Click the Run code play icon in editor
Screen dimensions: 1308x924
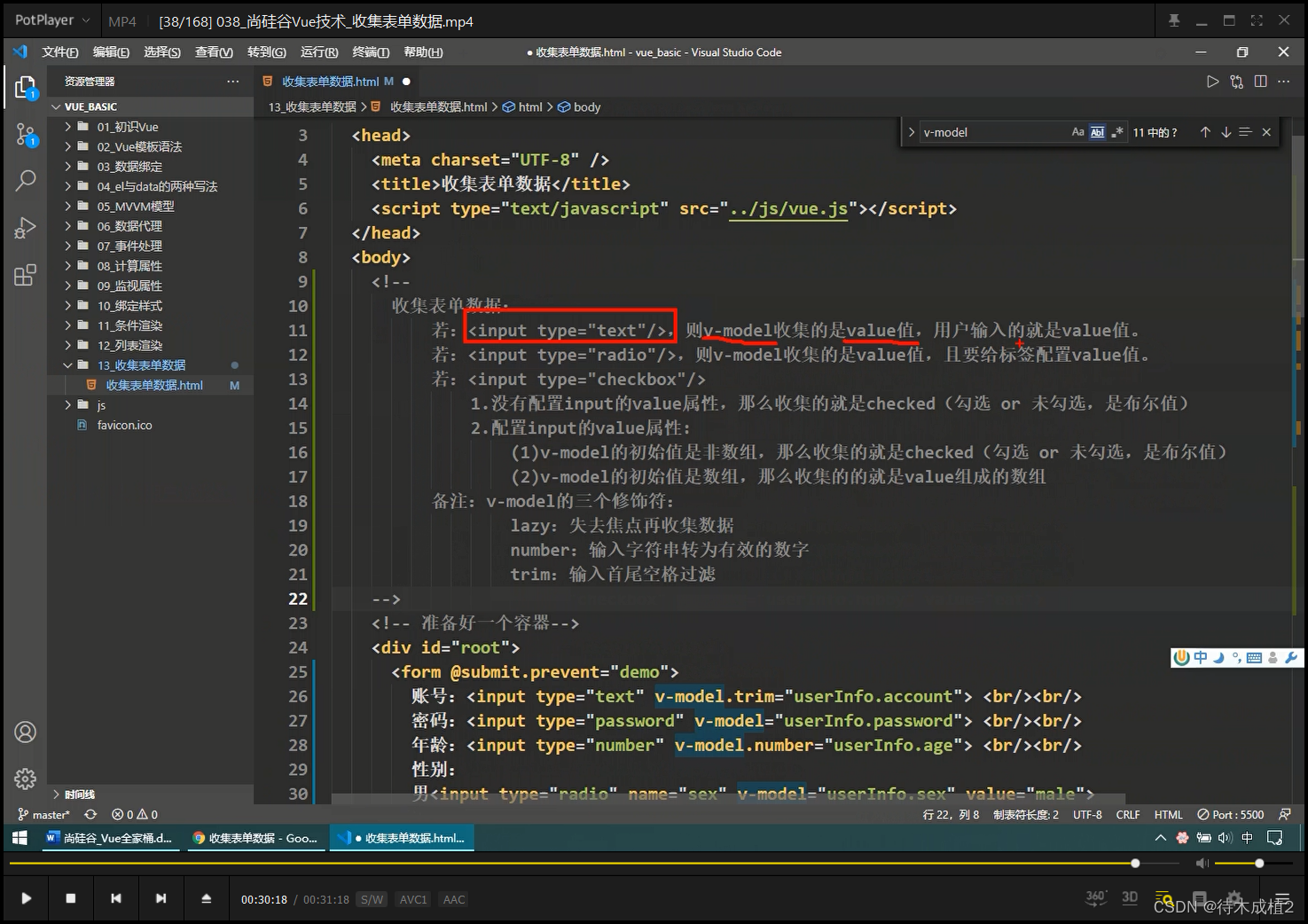[1212, 82]
